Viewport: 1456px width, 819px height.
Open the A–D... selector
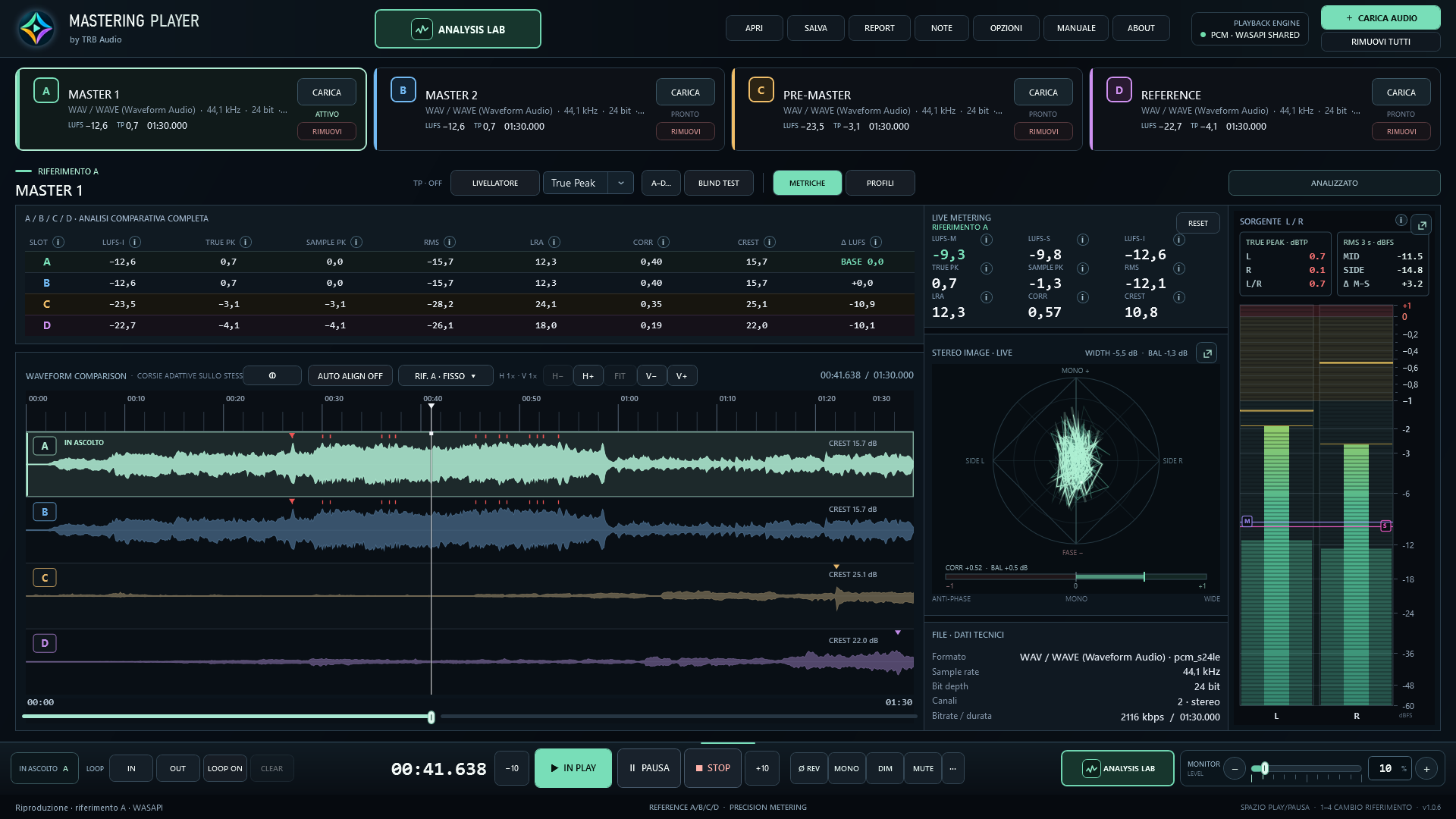click(x=661, y=183)
